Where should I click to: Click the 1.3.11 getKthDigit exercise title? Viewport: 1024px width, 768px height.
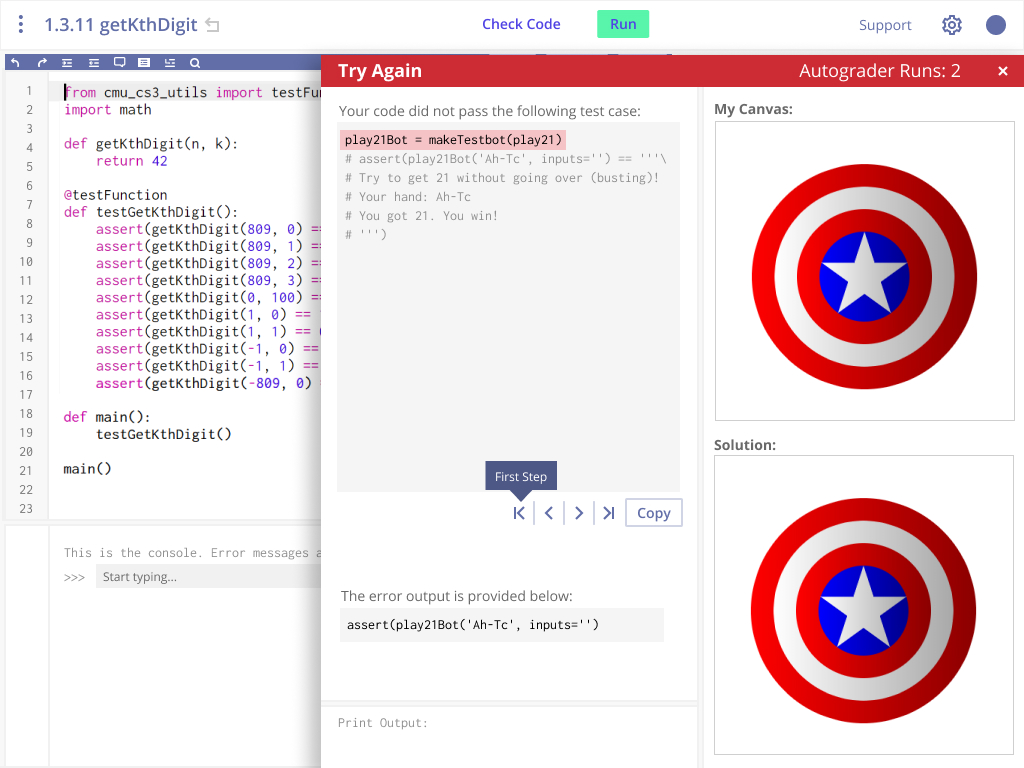(121, 25)
